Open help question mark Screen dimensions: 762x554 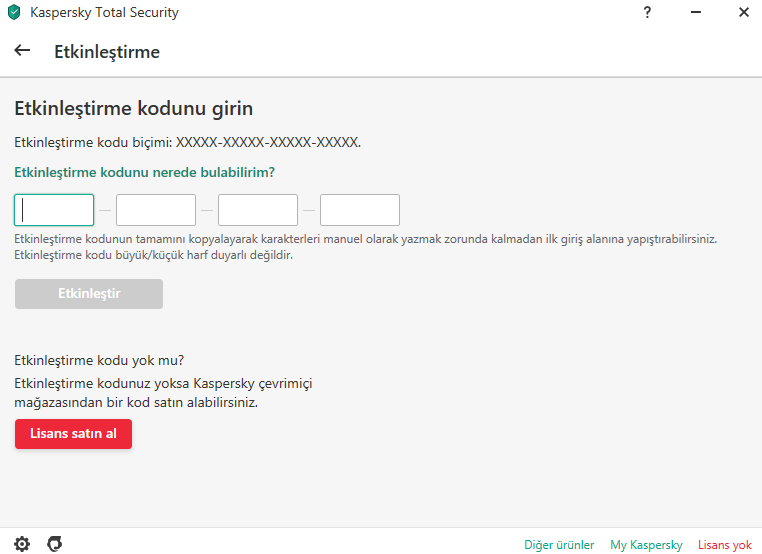point(647,12)
